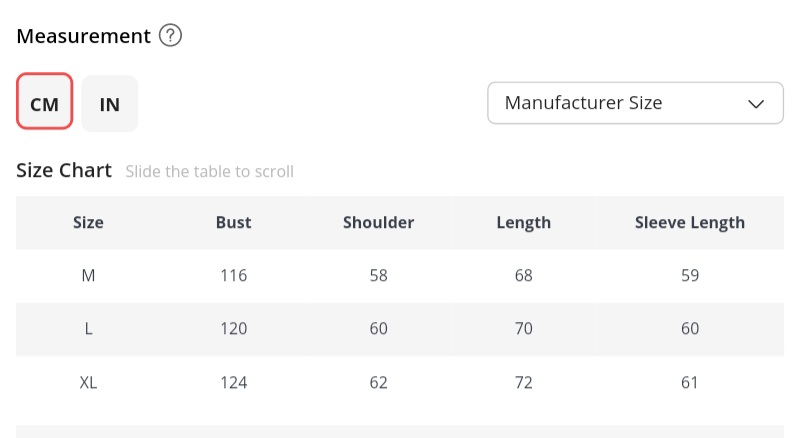800x438 pixels.
Task: Select the M size row label
Action: (x=88, y=275)
